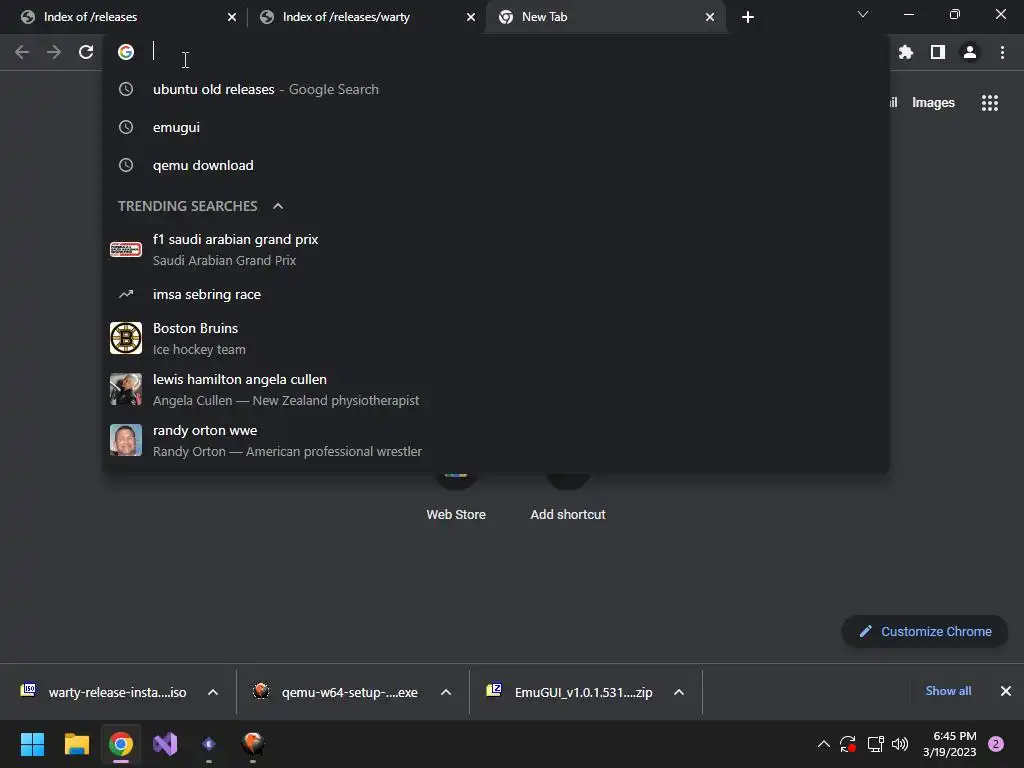Open the Windows Start menu
This screenshot has width=1024, height=768.
(x=32, y=744)
